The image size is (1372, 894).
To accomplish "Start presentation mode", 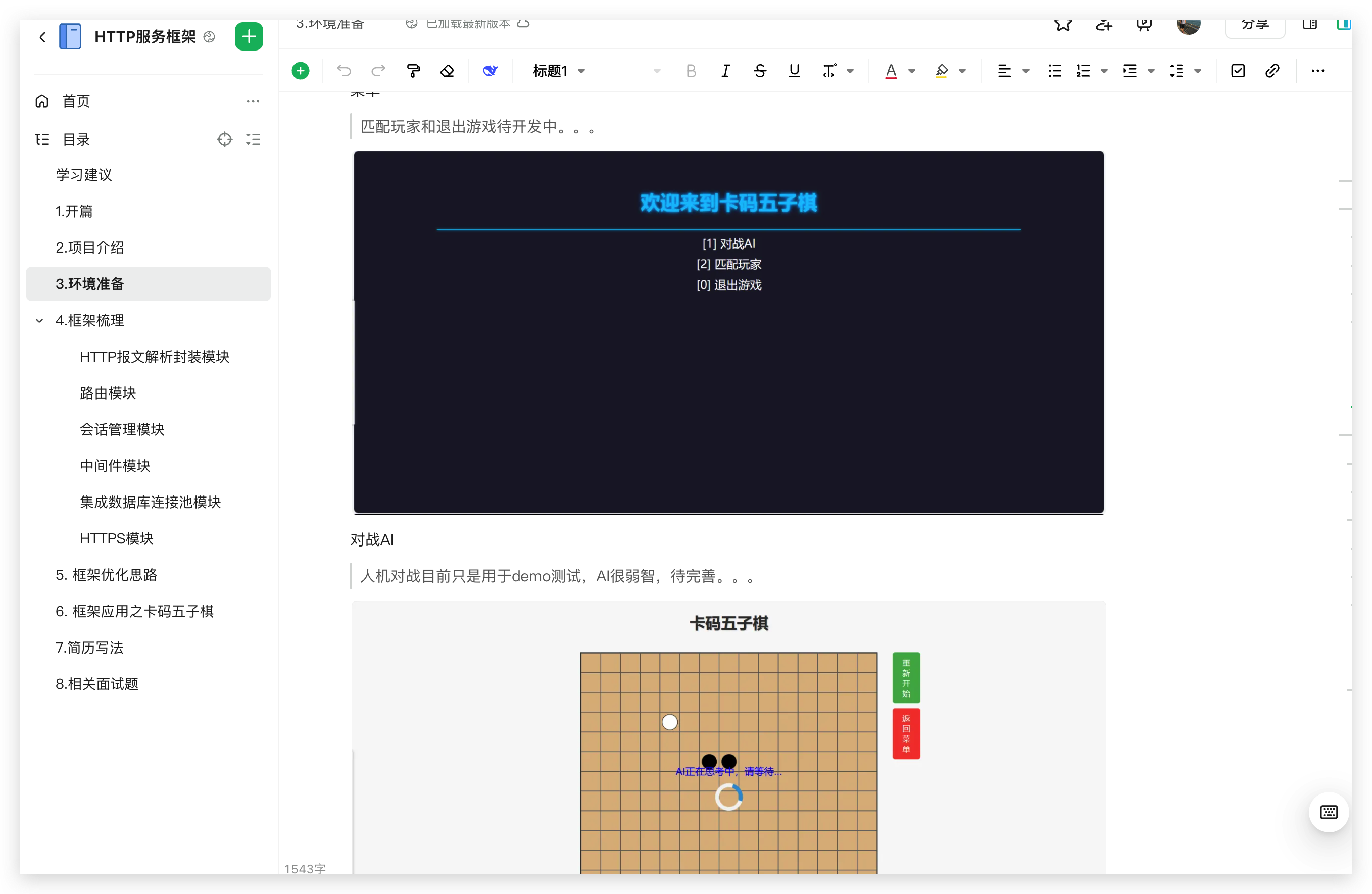I will click(1144, 24).
